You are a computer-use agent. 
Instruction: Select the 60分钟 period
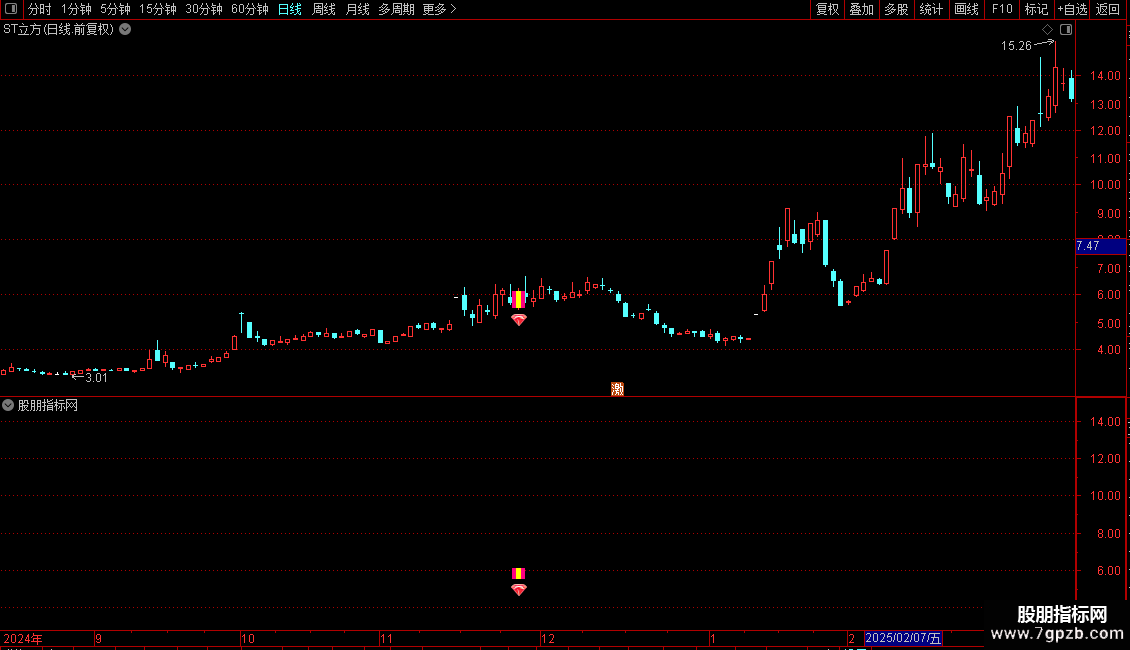point(249,9)
